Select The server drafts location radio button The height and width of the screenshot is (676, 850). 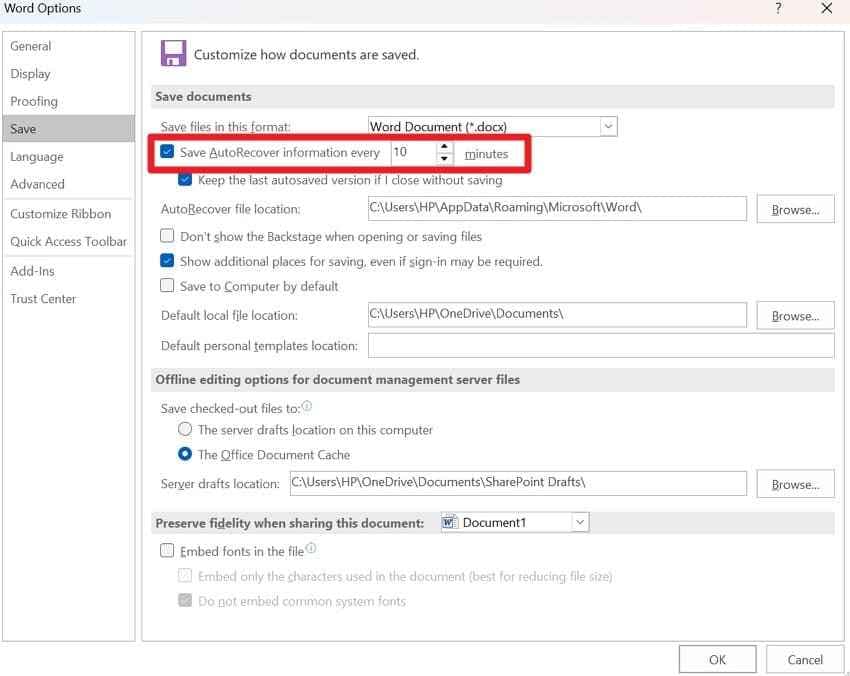click(185, 429)
